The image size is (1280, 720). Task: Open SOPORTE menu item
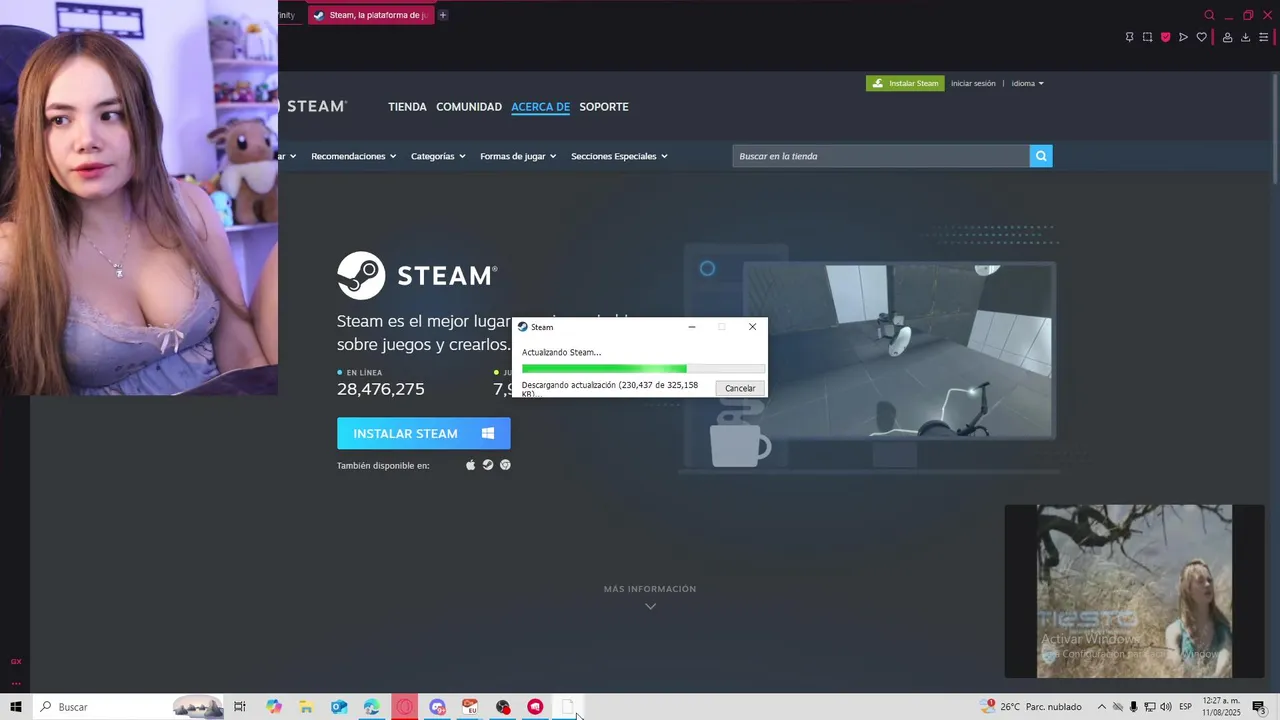tap(604, 107)
